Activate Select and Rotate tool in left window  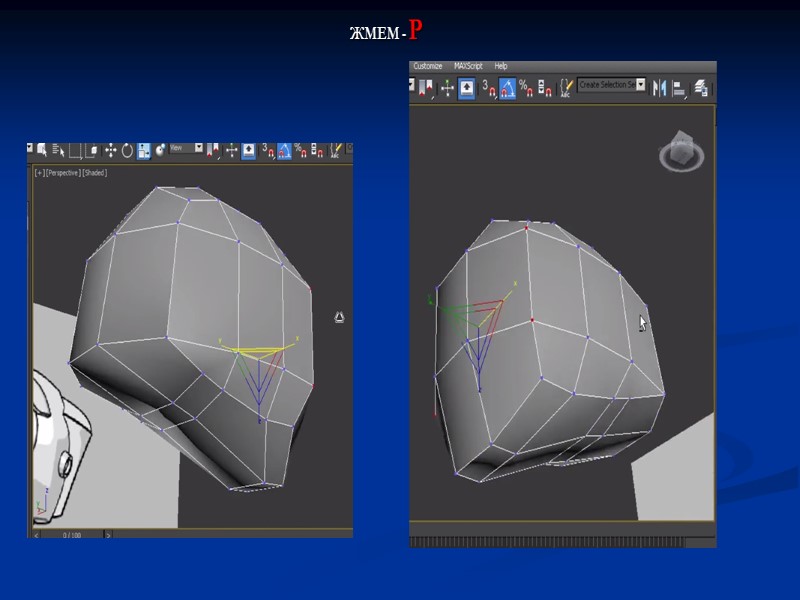coord(127,150)
